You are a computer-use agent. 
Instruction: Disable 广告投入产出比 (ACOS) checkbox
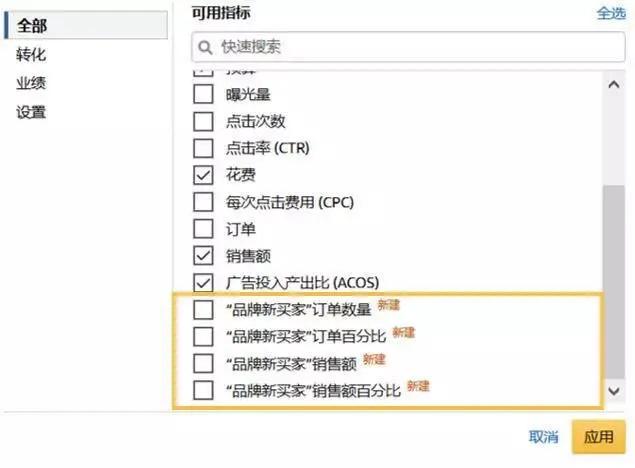coord(203,283)
